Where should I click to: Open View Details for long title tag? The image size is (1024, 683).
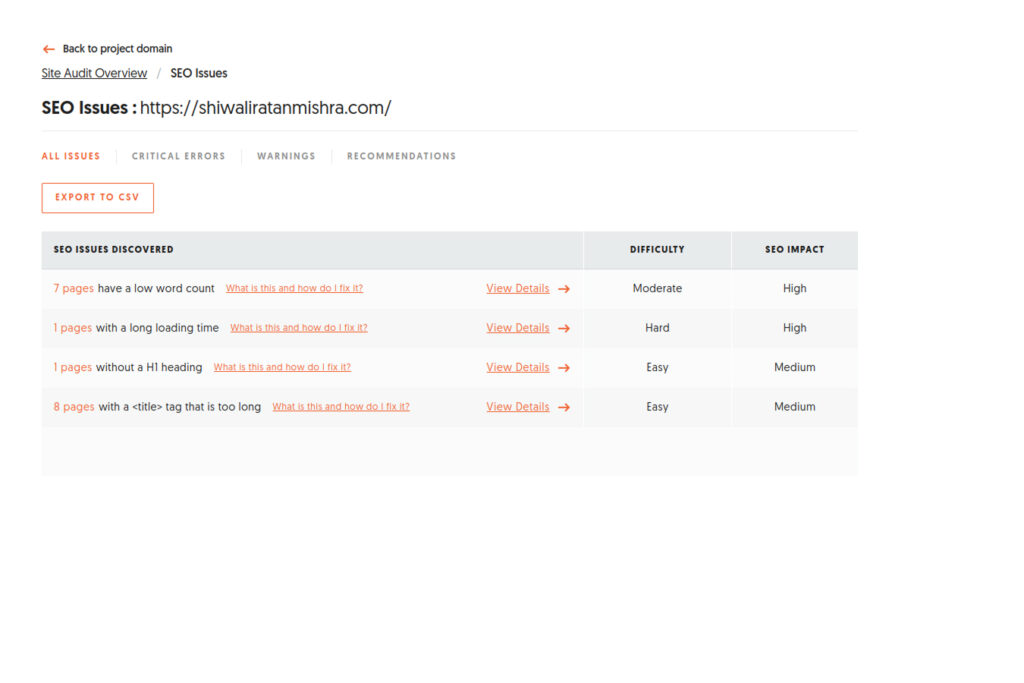point(517,407)
